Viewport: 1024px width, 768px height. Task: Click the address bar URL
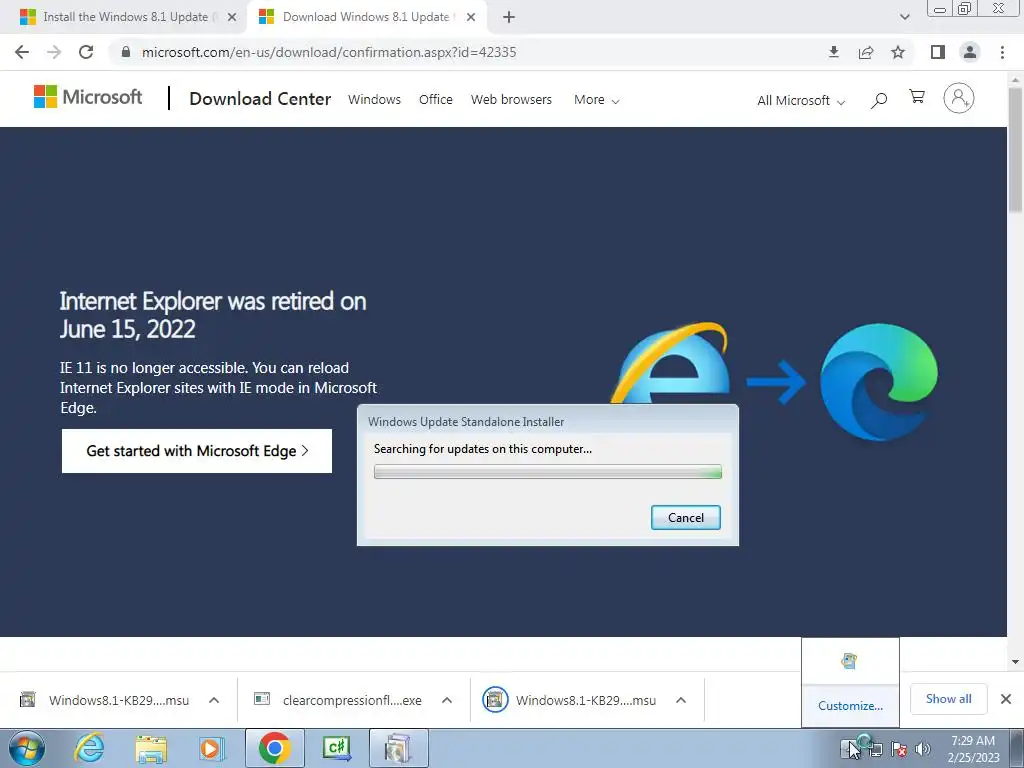click(x=328, y=52)
